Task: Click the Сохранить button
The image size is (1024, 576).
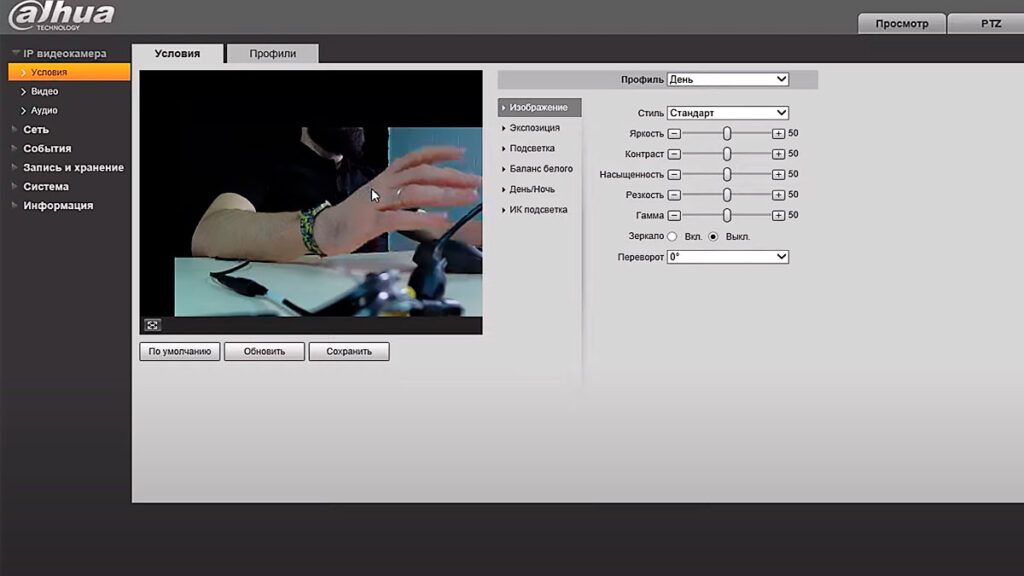Action: point(349,351)
